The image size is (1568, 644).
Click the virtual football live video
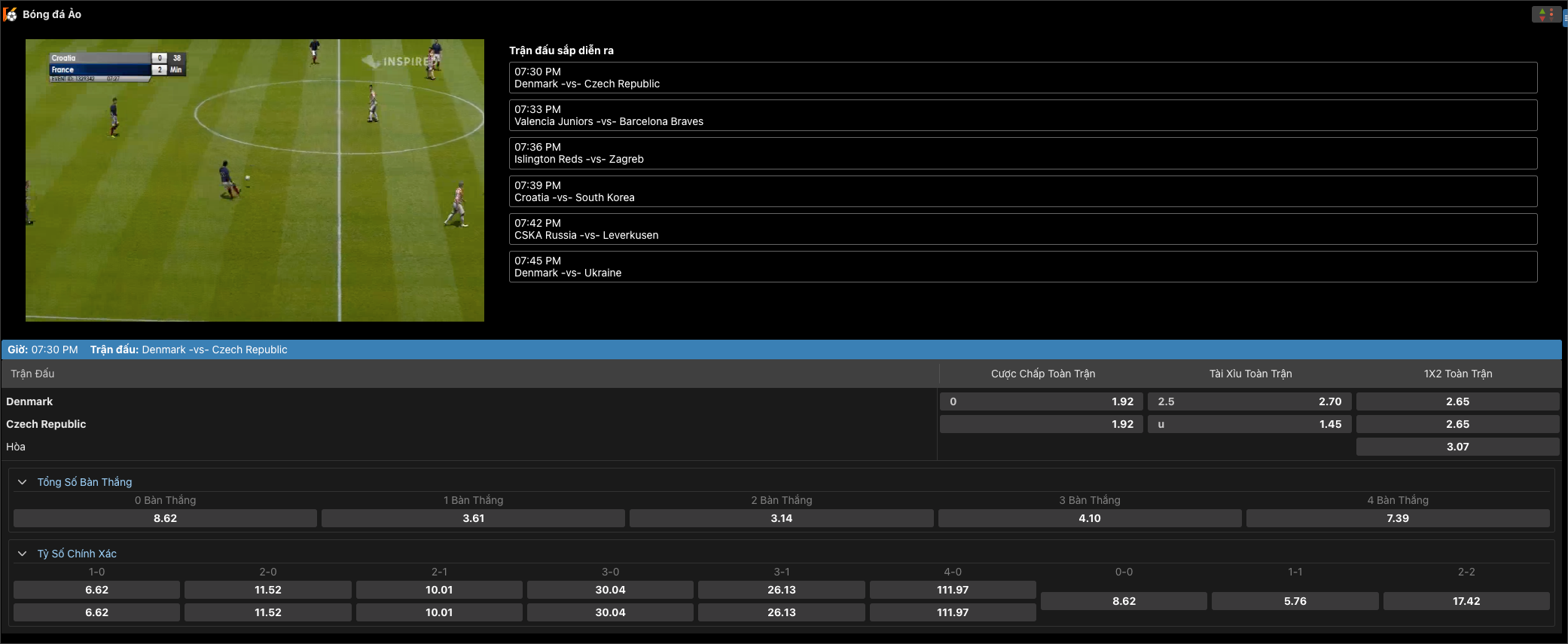(x=255, y=181)
